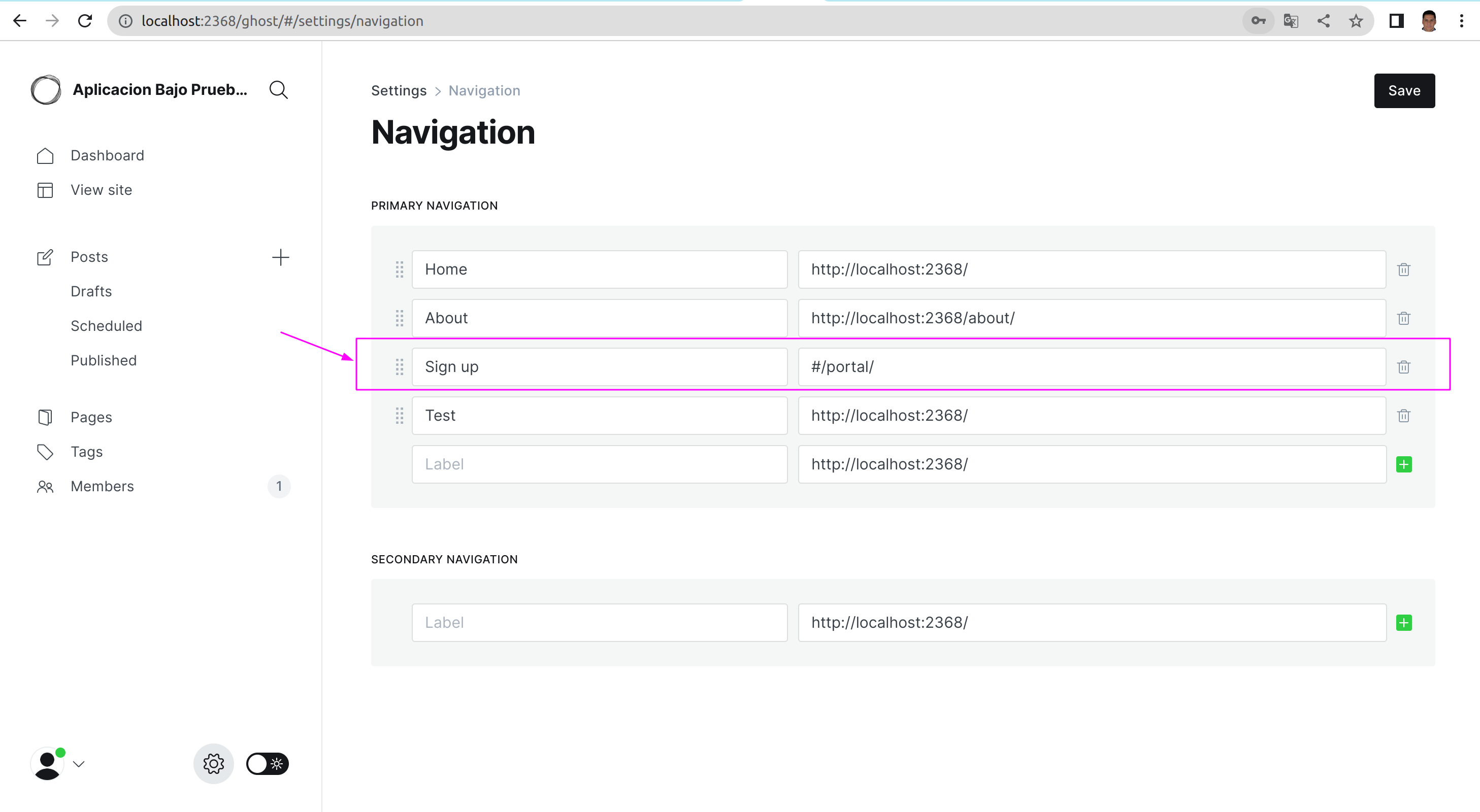This screenshot has width=1480, height=812.
Task: Click plus icon to create new post
Action: [x=280, y=257]
